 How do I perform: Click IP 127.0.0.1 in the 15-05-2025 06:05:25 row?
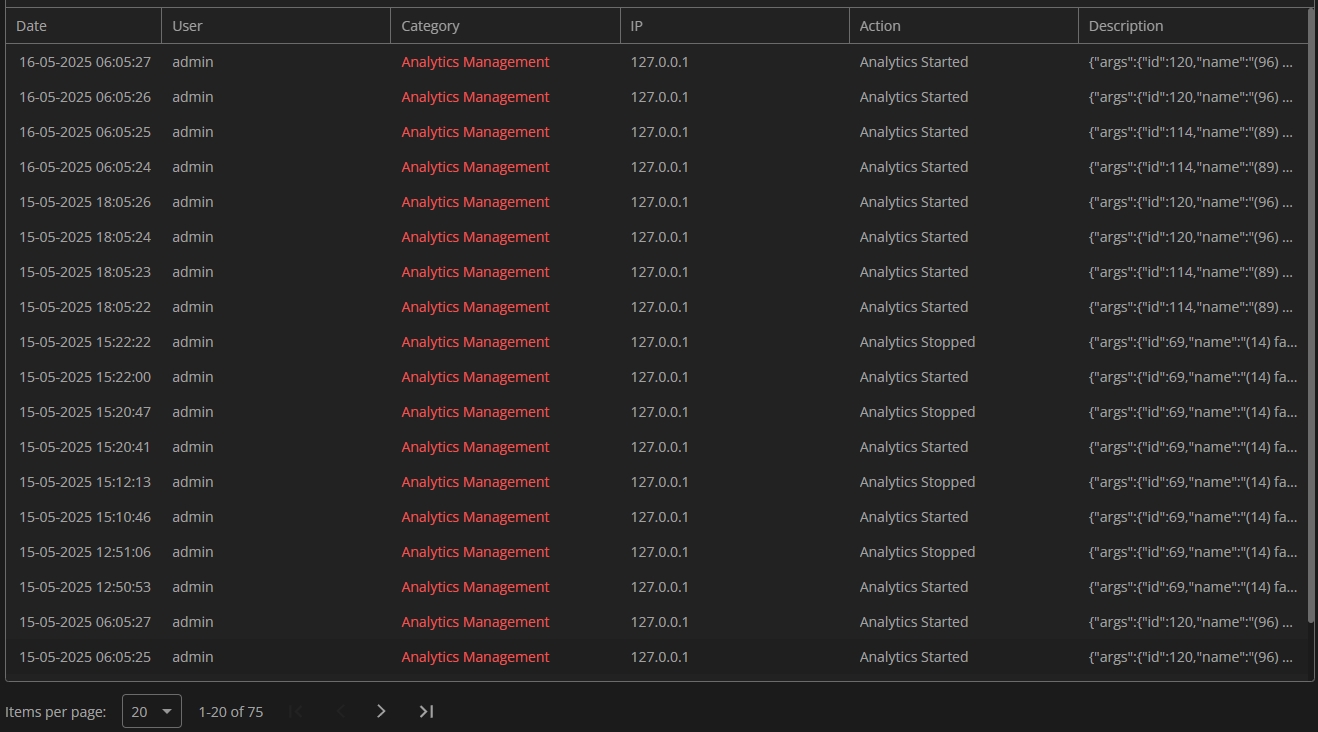(x=659, y=657)
